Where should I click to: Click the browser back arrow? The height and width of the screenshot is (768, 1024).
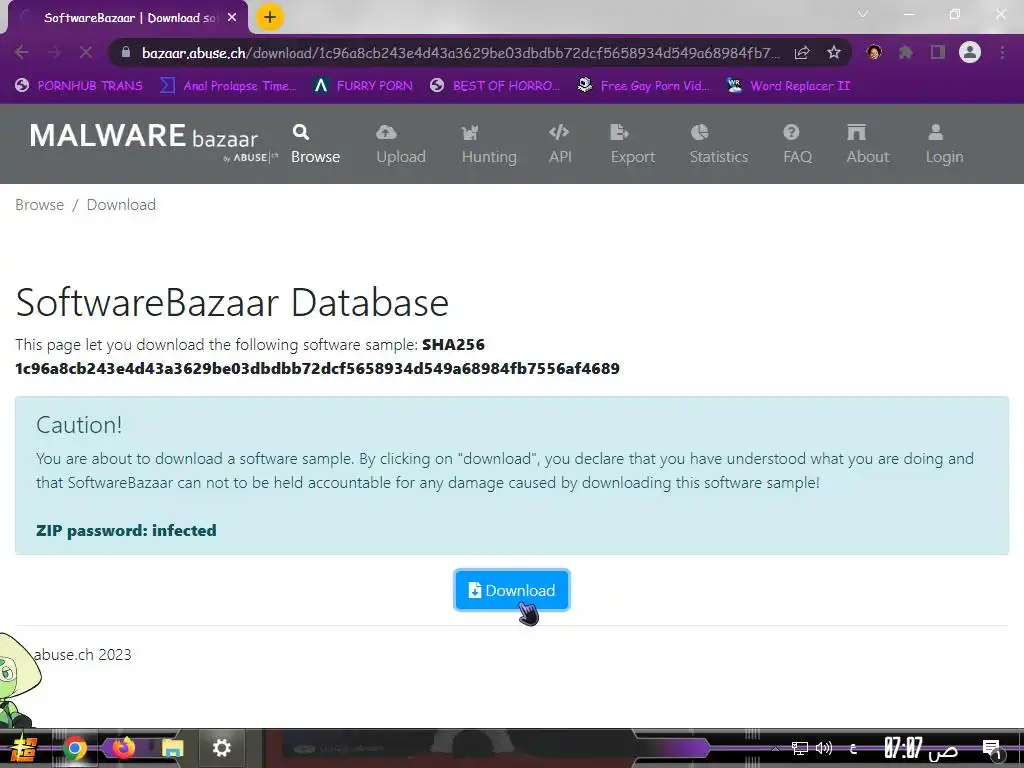(x=22, y=52)
